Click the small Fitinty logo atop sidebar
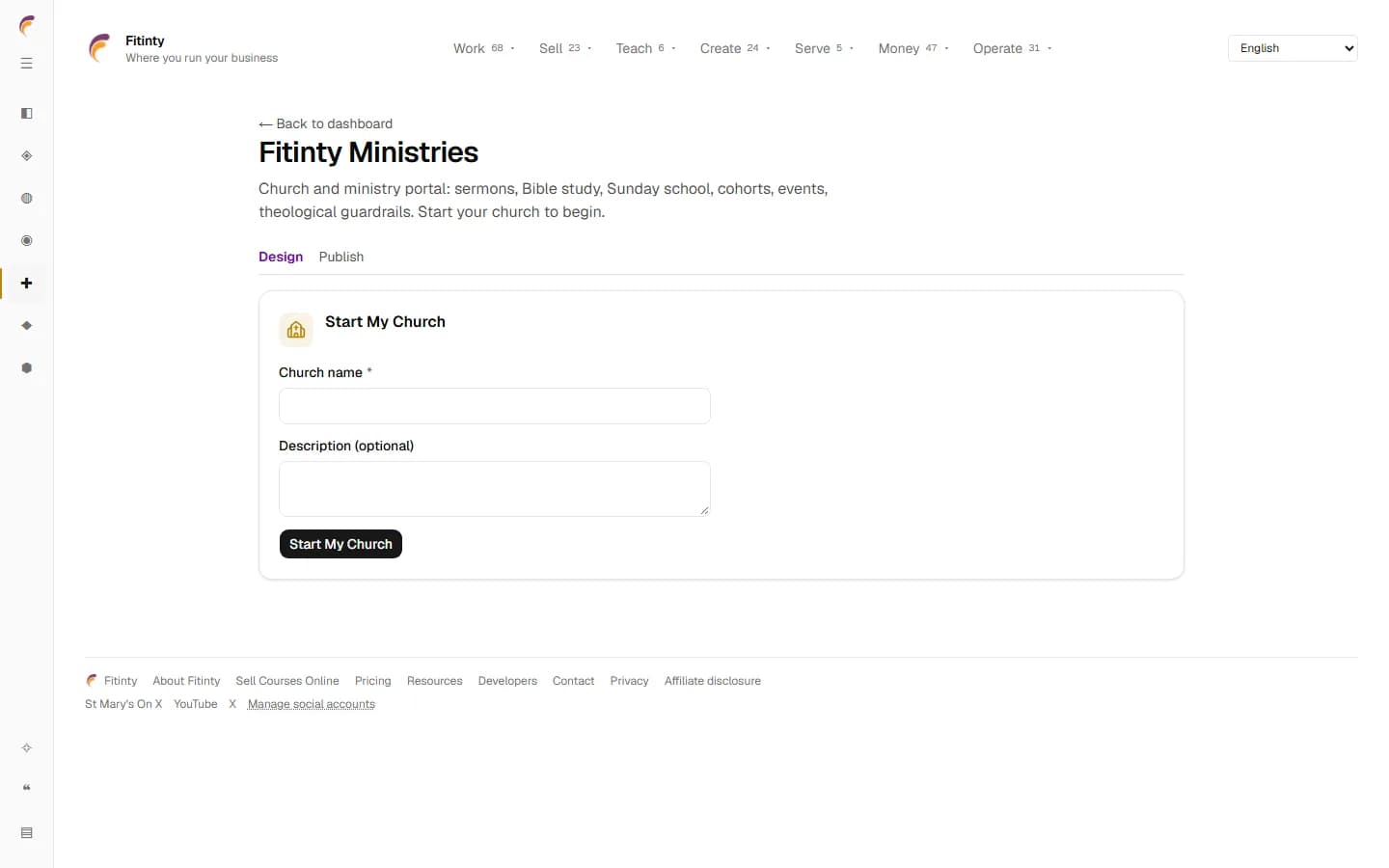Image resolution: width=1389 pixels, height=868 pixels. (27, 26)
